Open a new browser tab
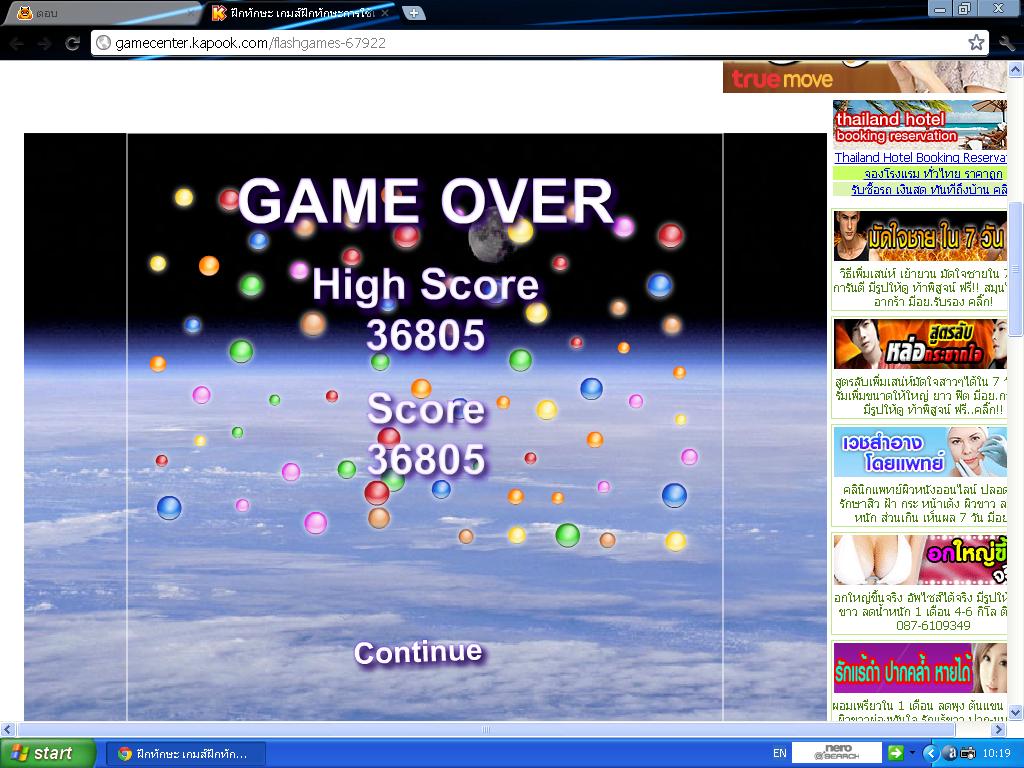This screenshot has width=1024, height=768. pyautogui.click(x=413, y=12)
